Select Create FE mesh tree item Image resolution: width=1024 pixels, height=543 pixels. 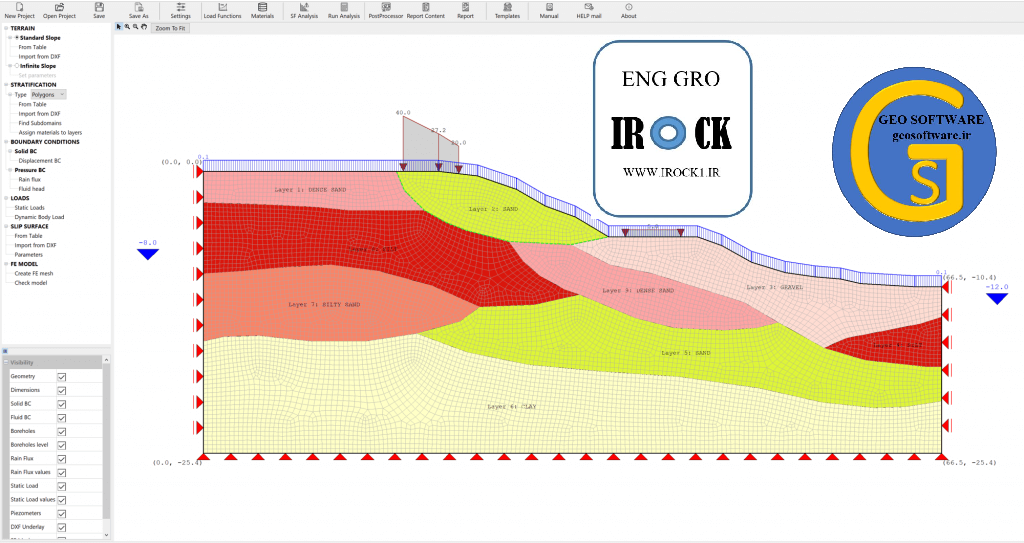point(35,273)
